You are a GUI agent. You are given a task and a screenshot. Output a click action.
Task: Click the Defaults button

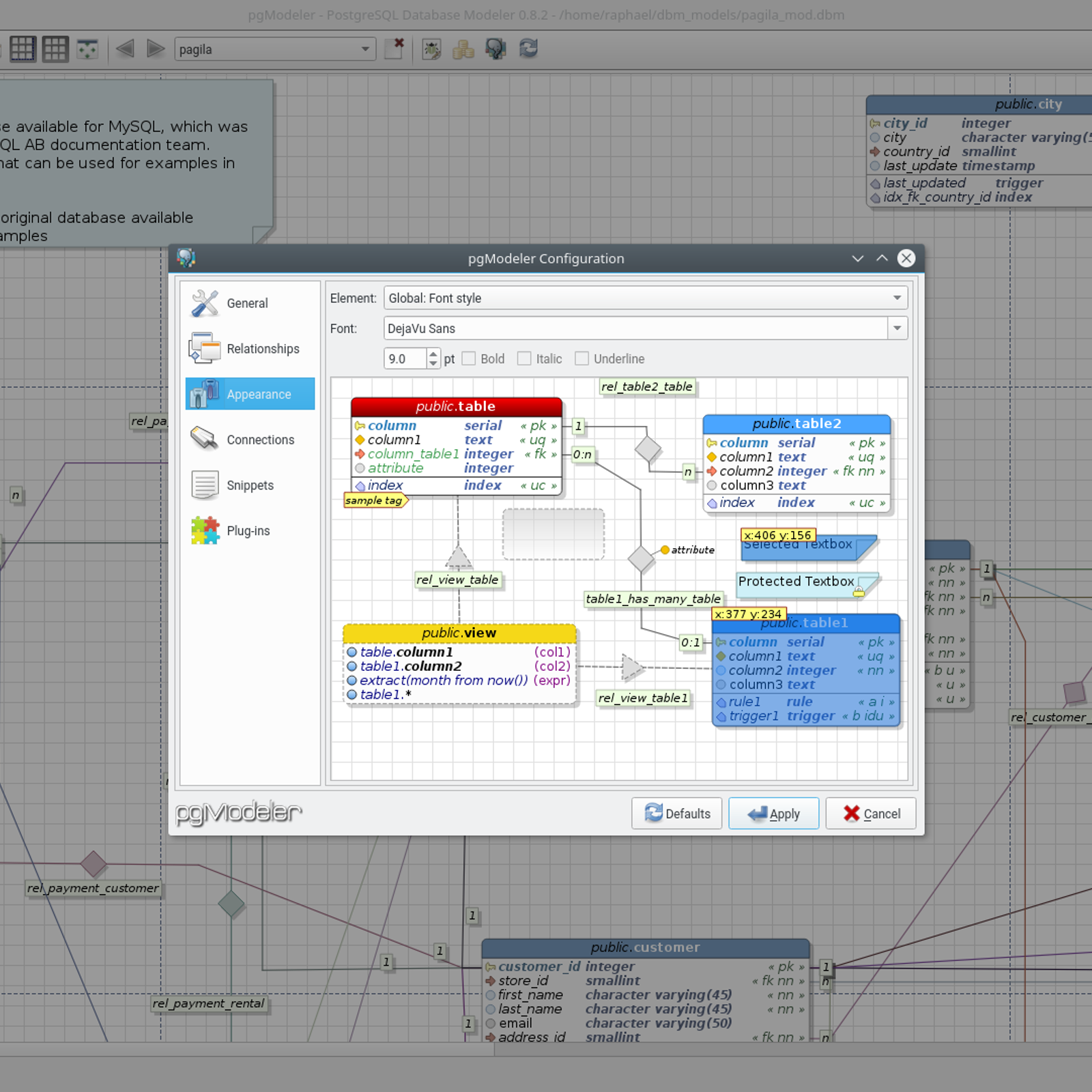point(676,814)
